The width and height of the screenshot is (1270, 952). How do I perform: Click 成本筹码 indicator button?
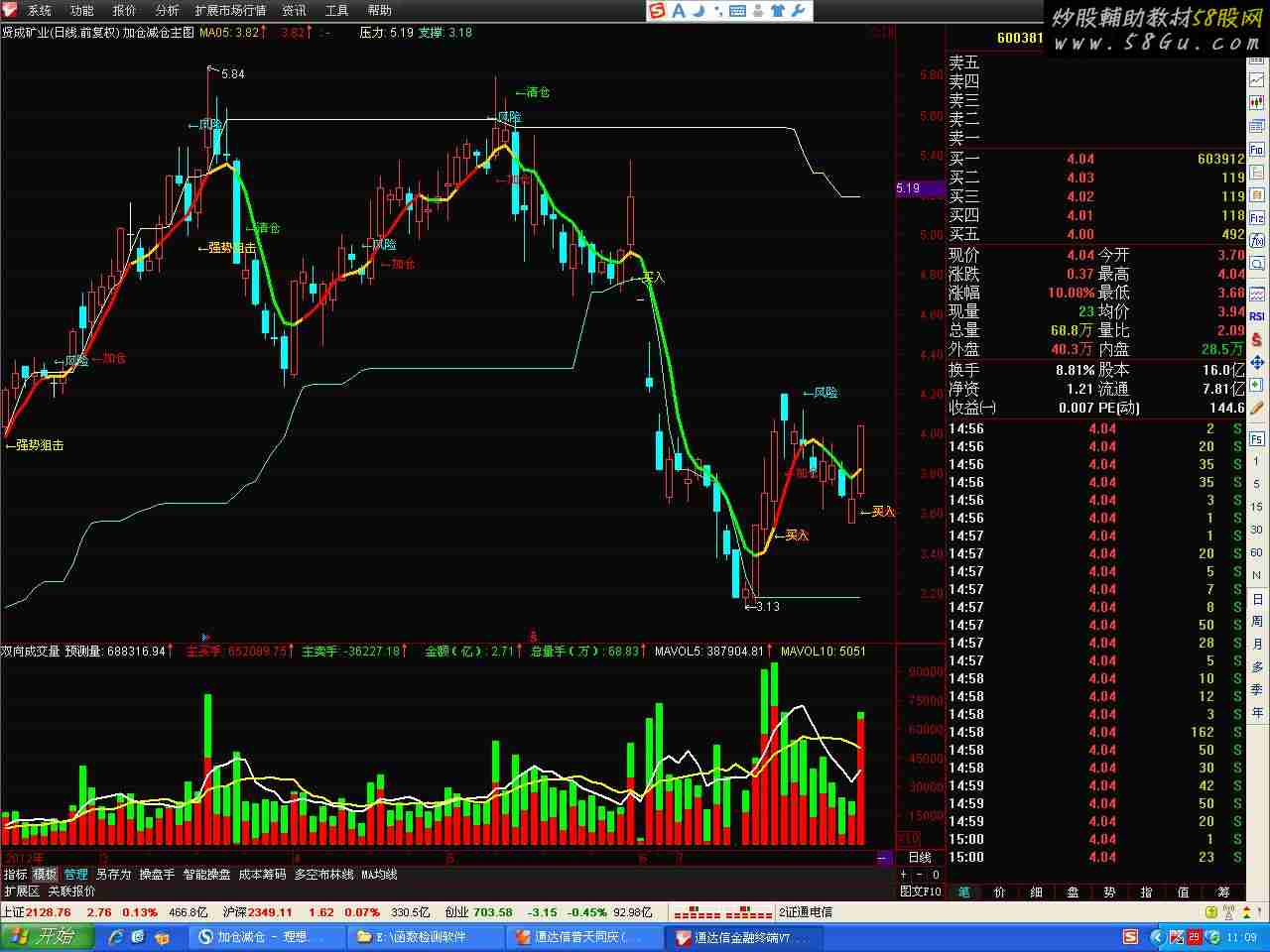tap(262, 875)
